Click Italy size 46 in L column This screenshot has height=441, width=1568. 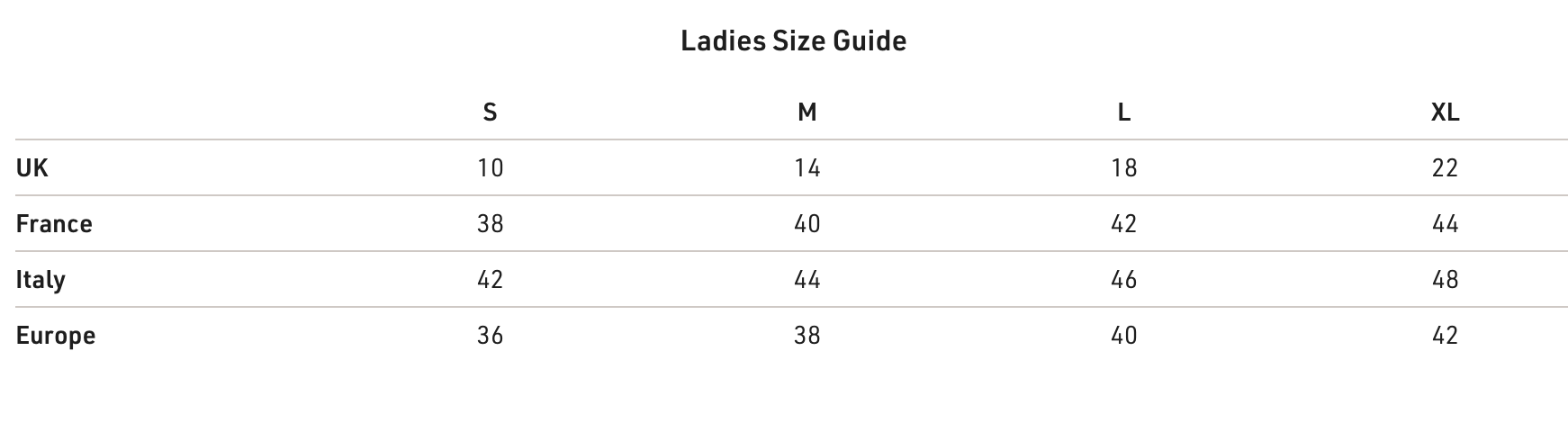click(x=1123, y=279)
